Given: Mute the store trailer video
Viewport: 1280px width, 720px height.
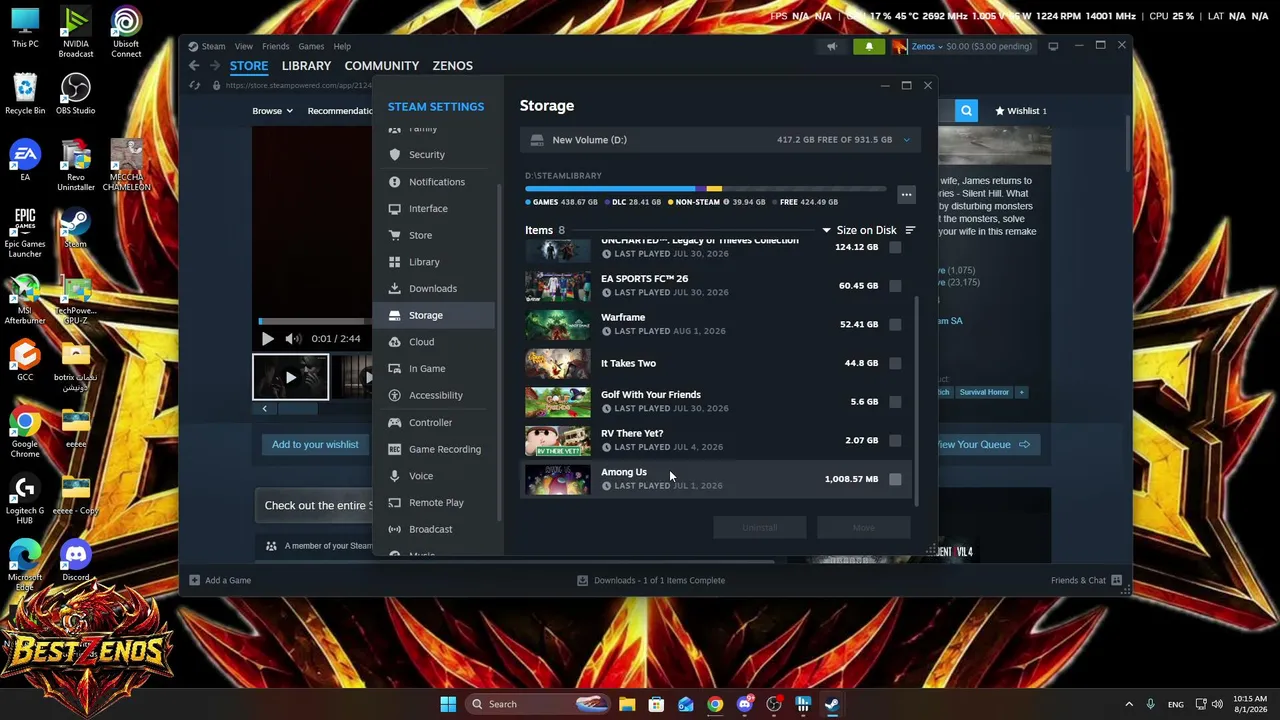Looking at the screenshot, I should click(x=292, y=339).
